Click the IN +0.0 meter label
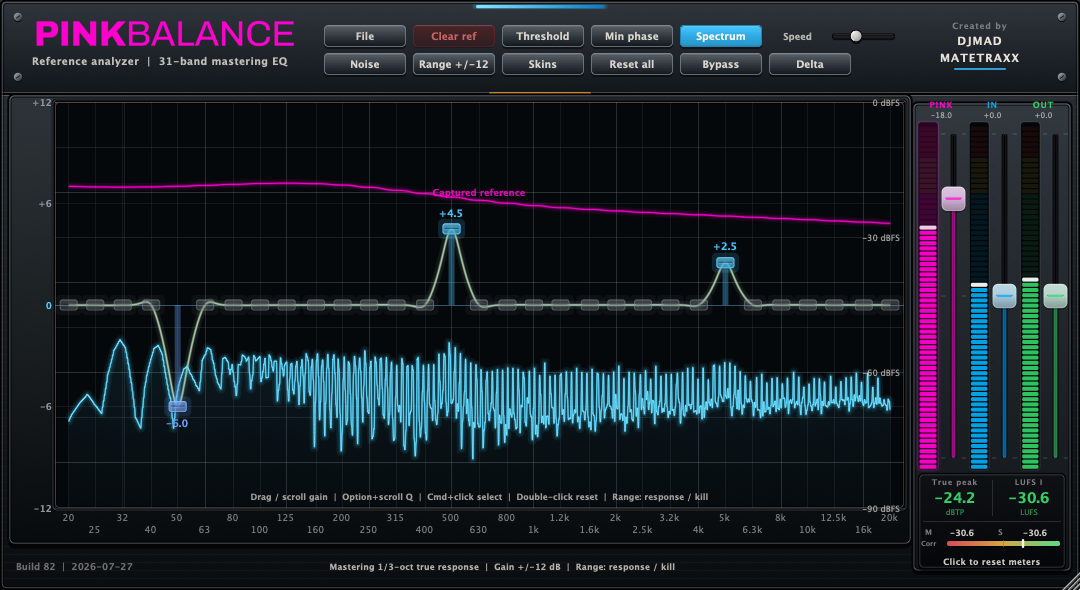Viewport: 1080px width, 590px height. [x=992, y=110]
